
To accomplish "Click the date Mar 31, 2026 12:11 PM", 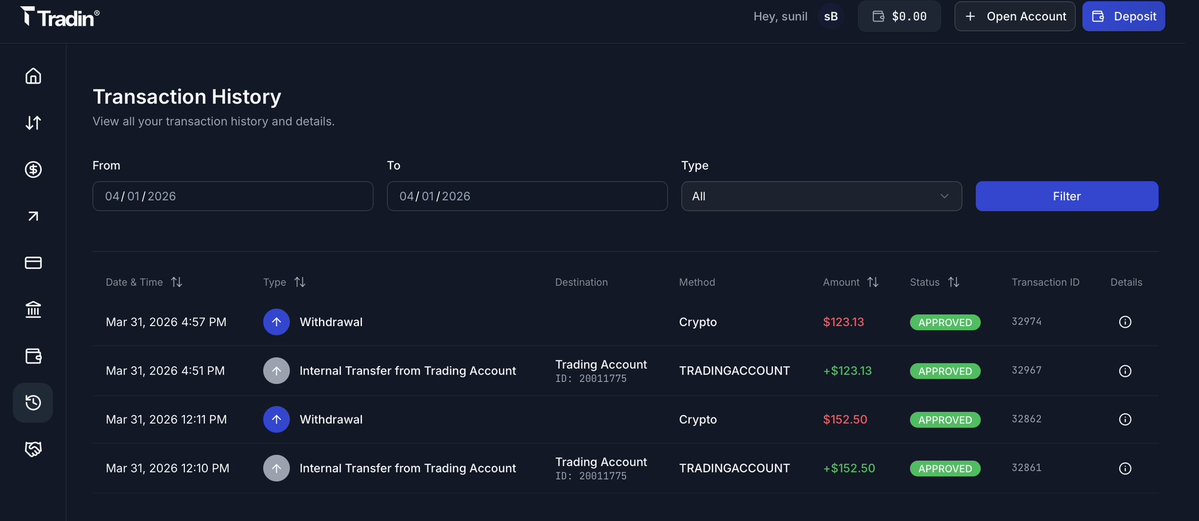I will (x=166, y=419).
